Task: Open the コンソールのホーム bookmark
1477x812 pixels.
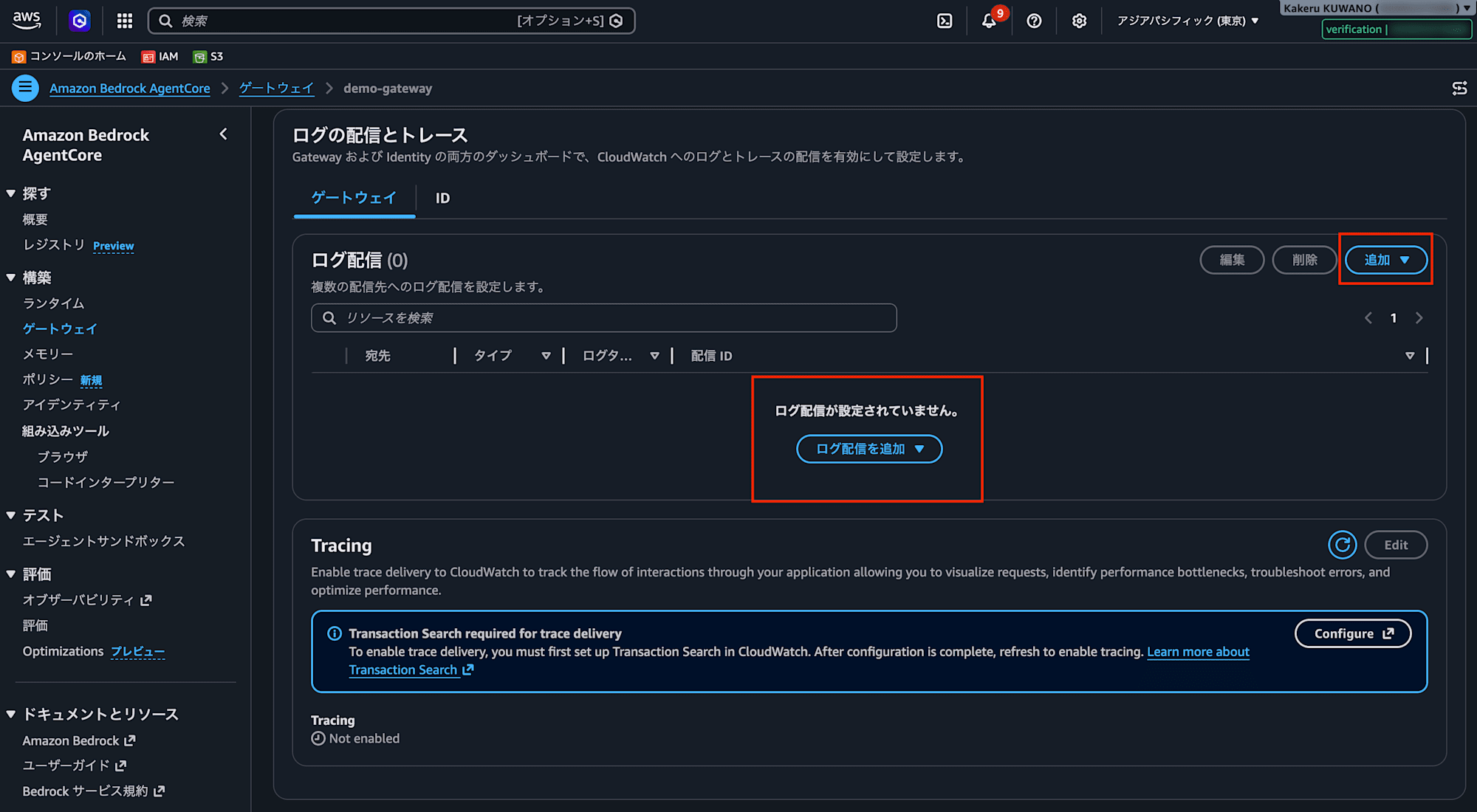Action: (x=69, y=57)
